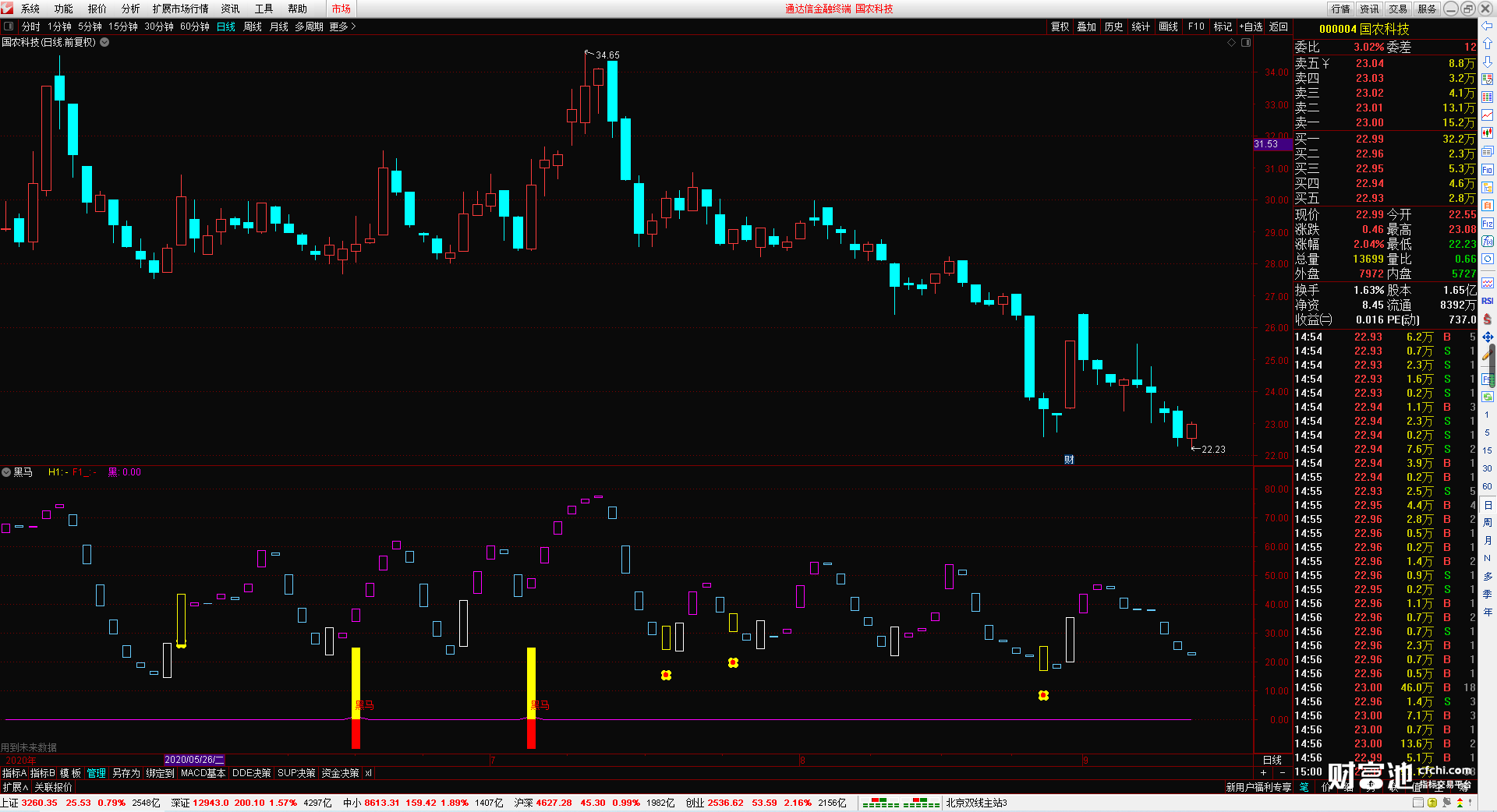Open the 分析 menu
This screenshot has height=812, width=1497.
(x=131, y=9)
